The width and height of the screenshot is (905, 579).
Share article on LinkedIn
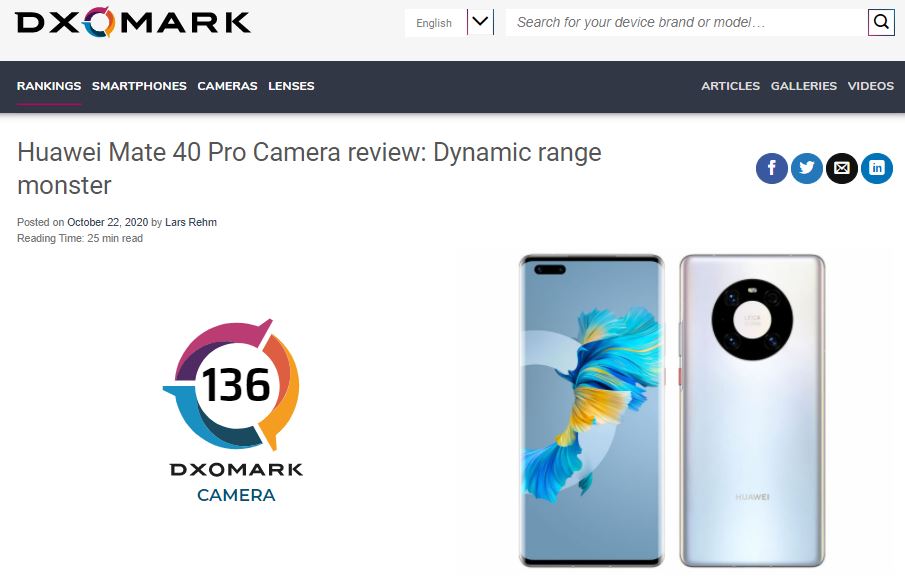[x=877, y=169]
